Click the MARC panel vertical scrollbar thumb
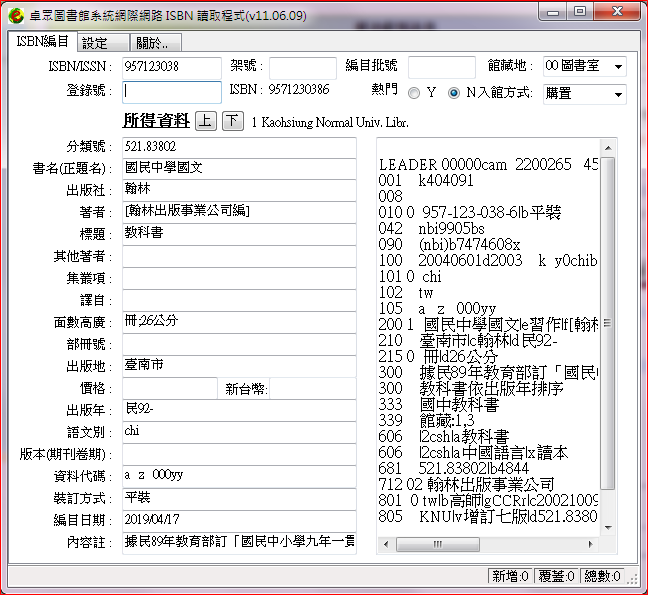Image resolution: width=648 pixels, height=595 pixels. coord(608,323)
